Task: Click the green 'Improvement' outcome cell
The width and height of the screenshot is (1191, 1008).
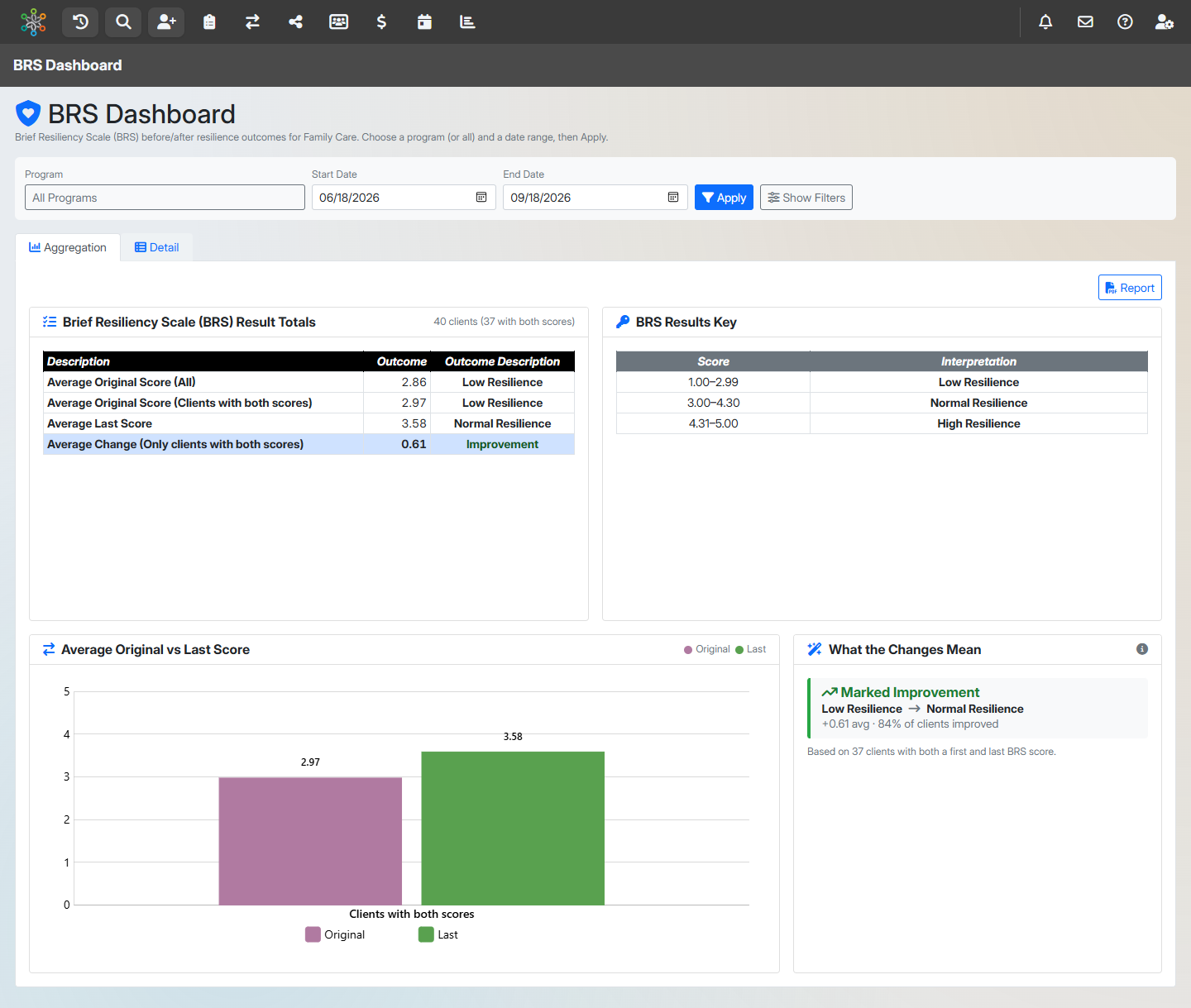Action: point(502,444)
